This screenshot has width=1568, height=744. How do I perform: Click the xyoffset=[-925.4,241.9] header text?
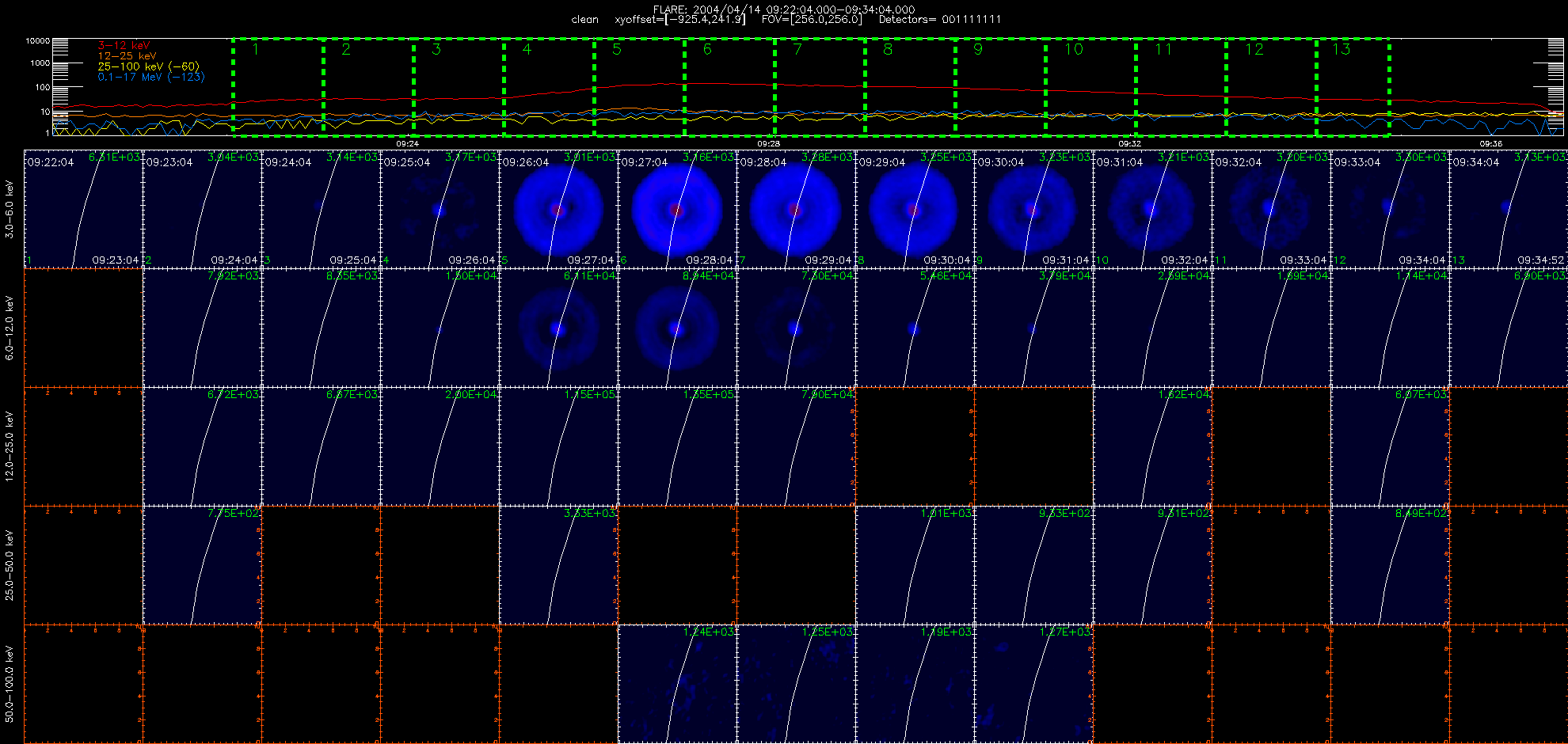(680, 20)
